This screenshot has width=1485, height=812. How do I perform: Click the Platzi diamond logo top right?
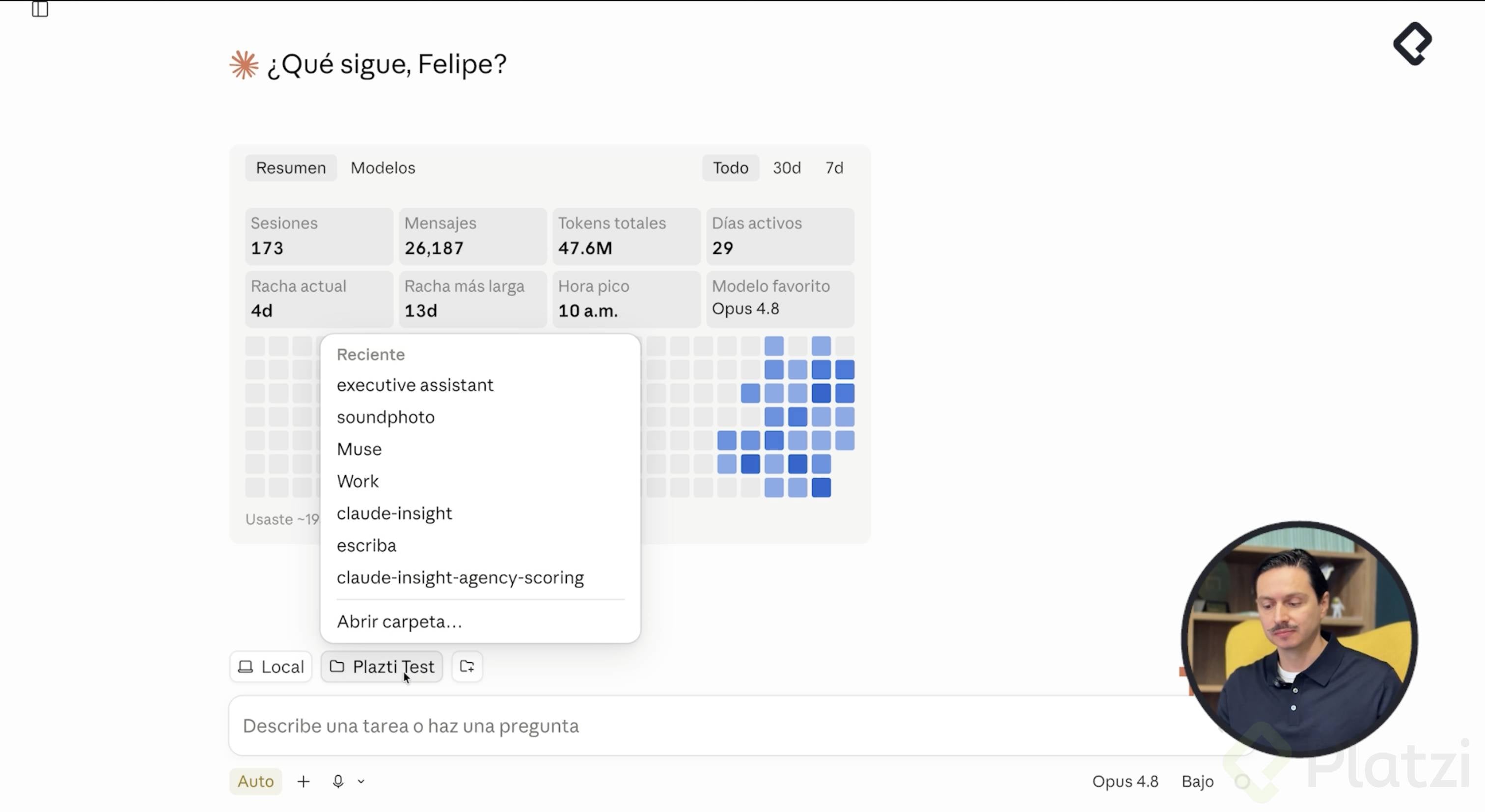1412,44
